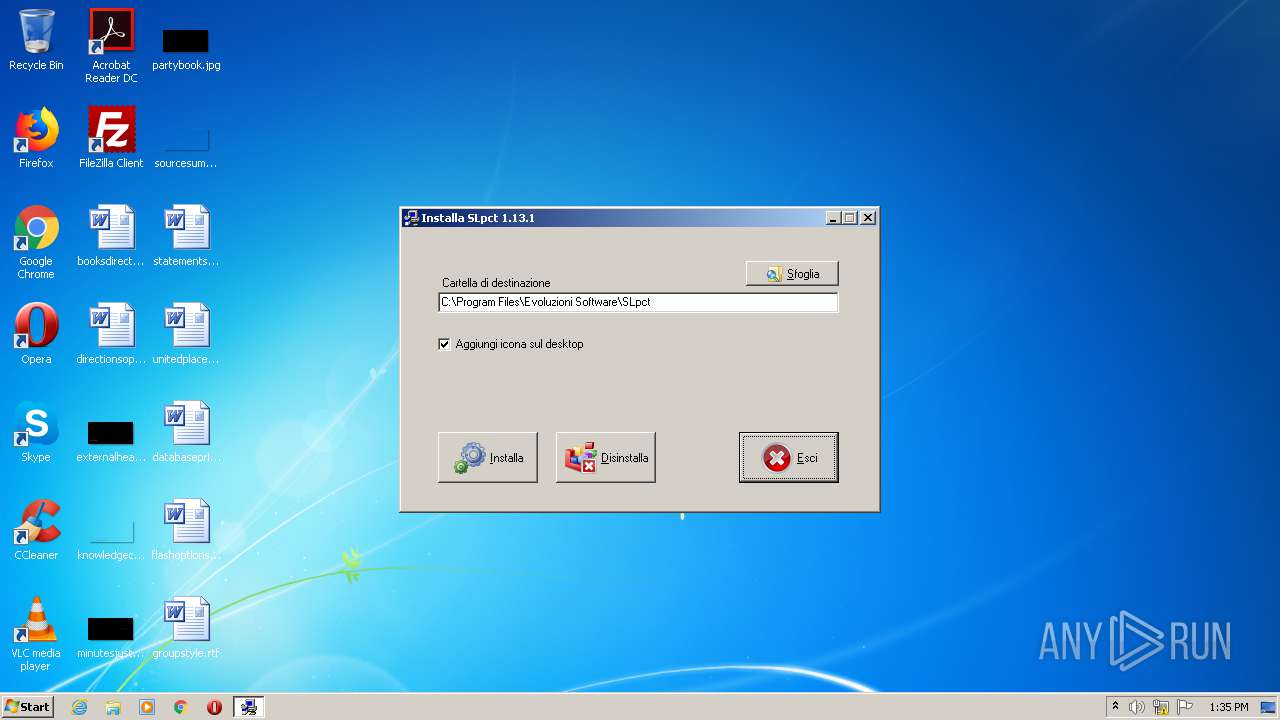Select Skype desktop shortcut

36,432
